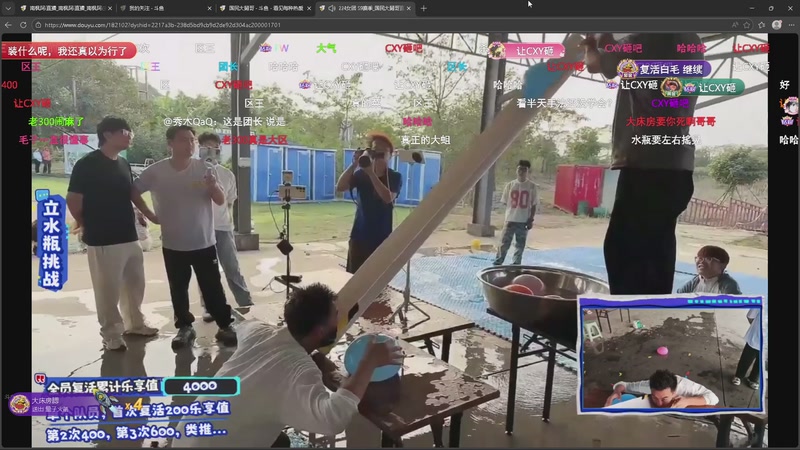Open the browser settings and more menu
This screenshot has width=800, height=450.
[791, 24]
